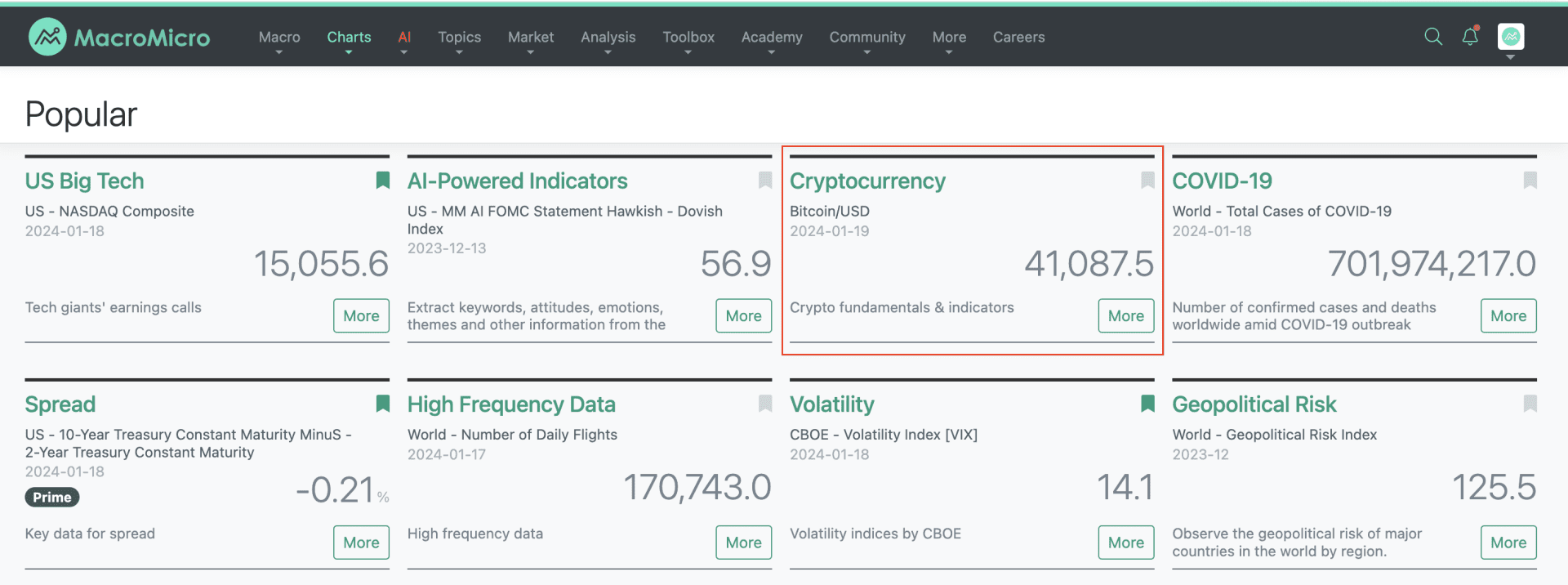Toggle bookmark on US Big Tech card
This screenshot has height=585, width=1568.
click(x=382, y=180)
